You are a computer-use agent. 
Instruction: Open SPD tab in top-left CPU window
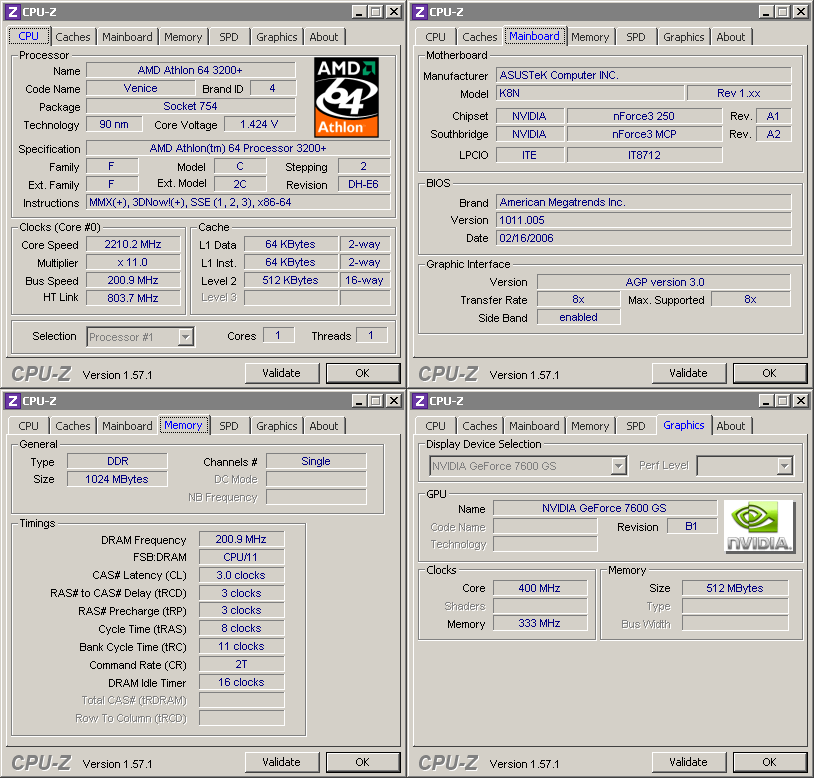[x=229, y=37]
